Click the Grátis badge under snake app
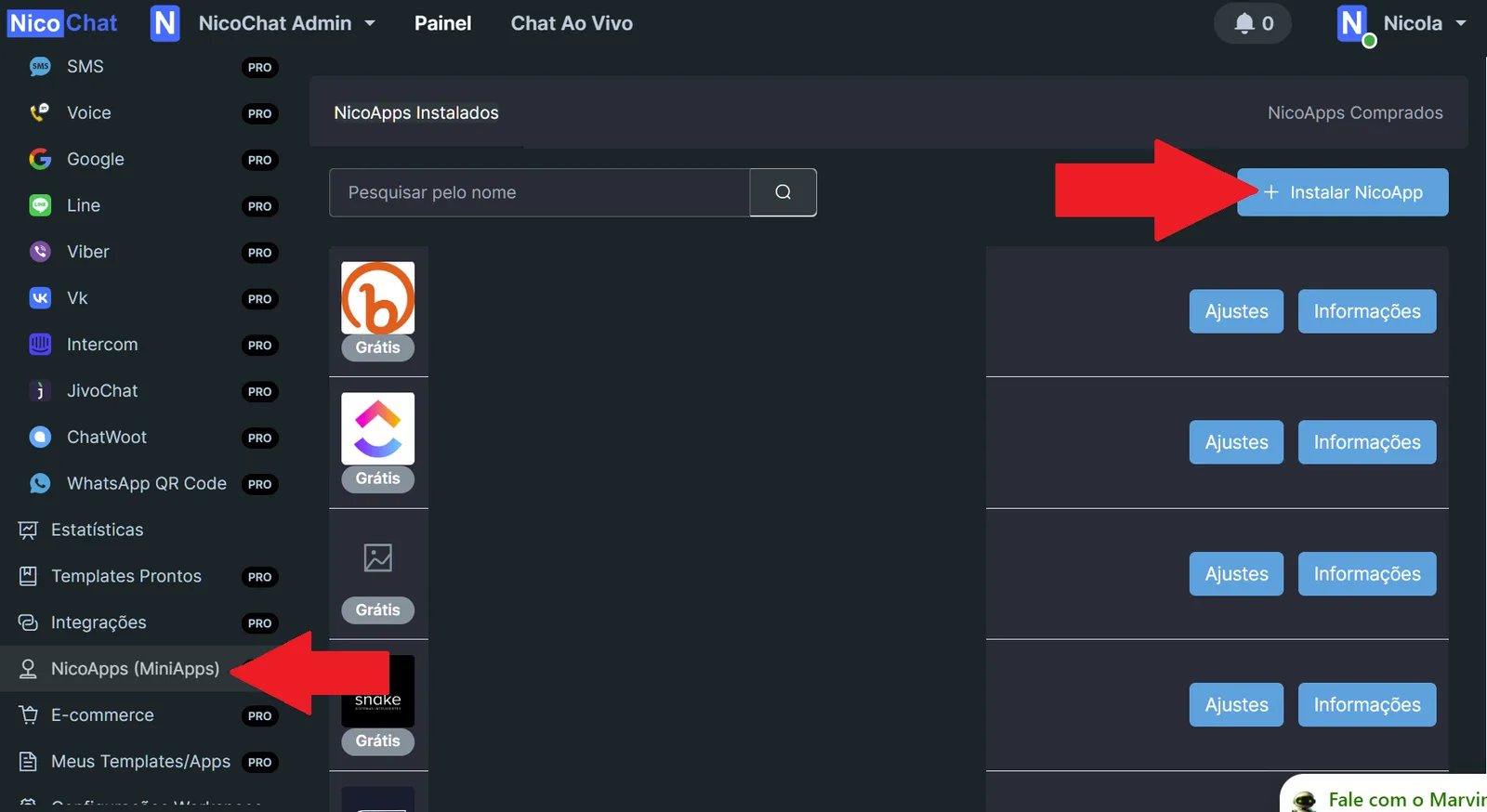Image resolution: width=1487 pixels, height=812 pixels. (x=378, y=741)
